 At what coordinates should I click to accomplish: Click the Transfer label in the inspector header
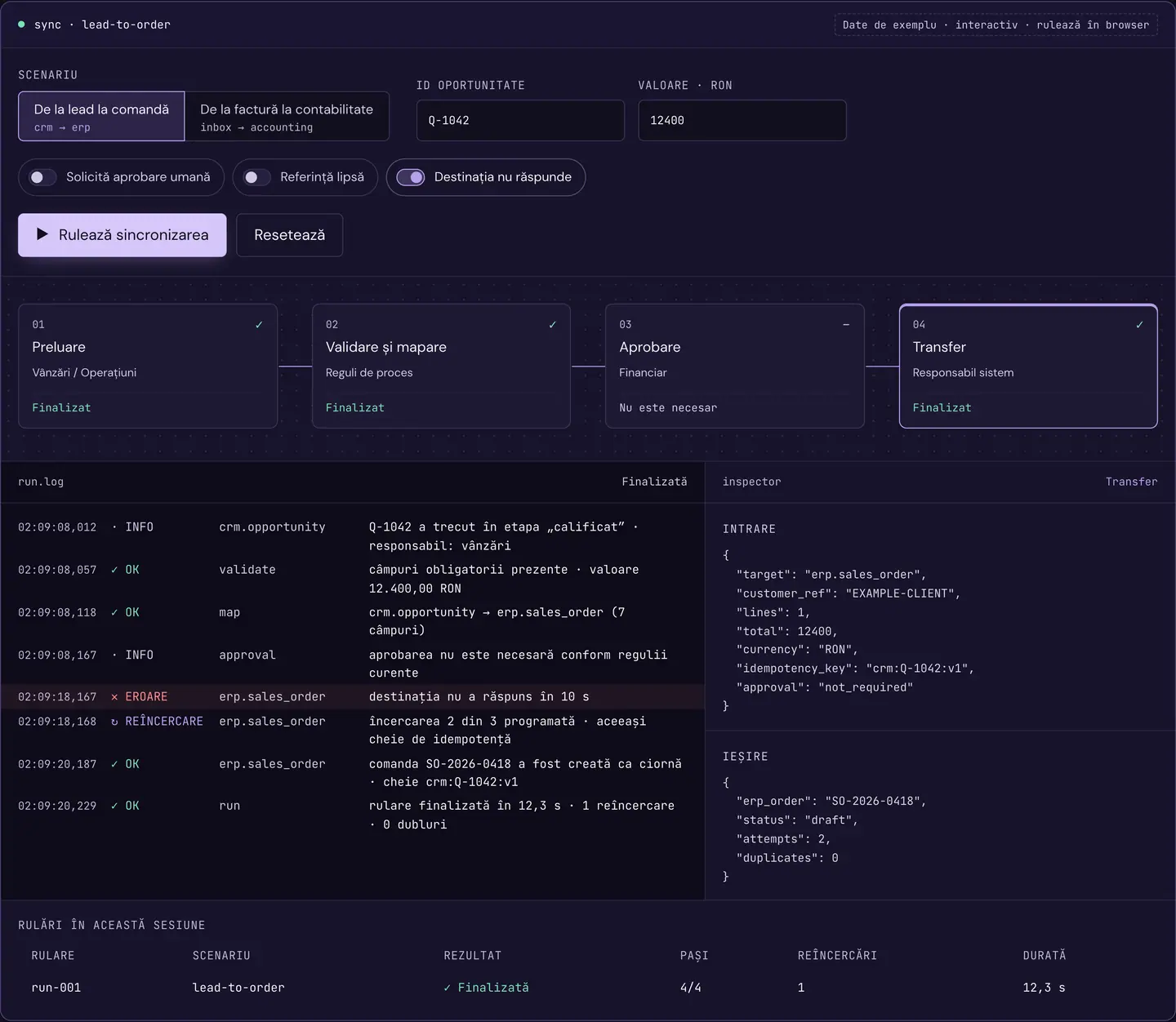1131,482
